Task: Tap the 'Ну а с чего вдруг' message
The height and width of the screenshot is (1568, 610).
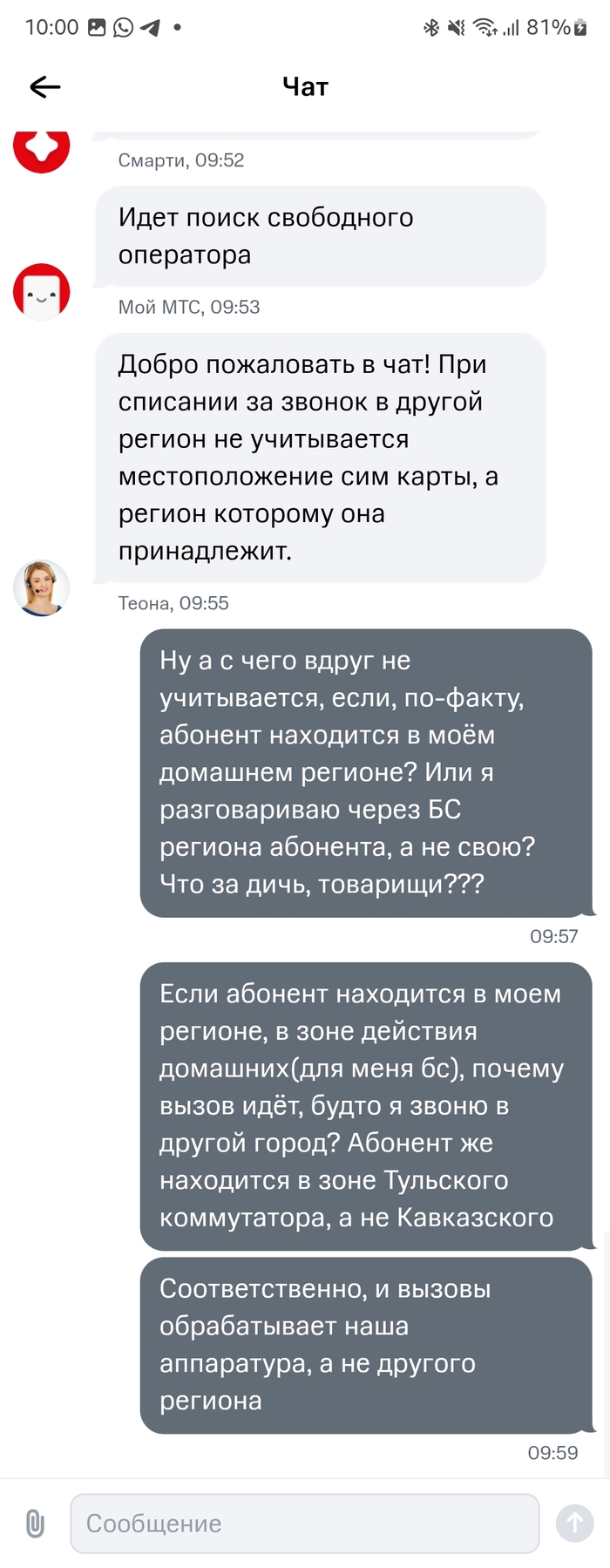Action: click(366, 772)
